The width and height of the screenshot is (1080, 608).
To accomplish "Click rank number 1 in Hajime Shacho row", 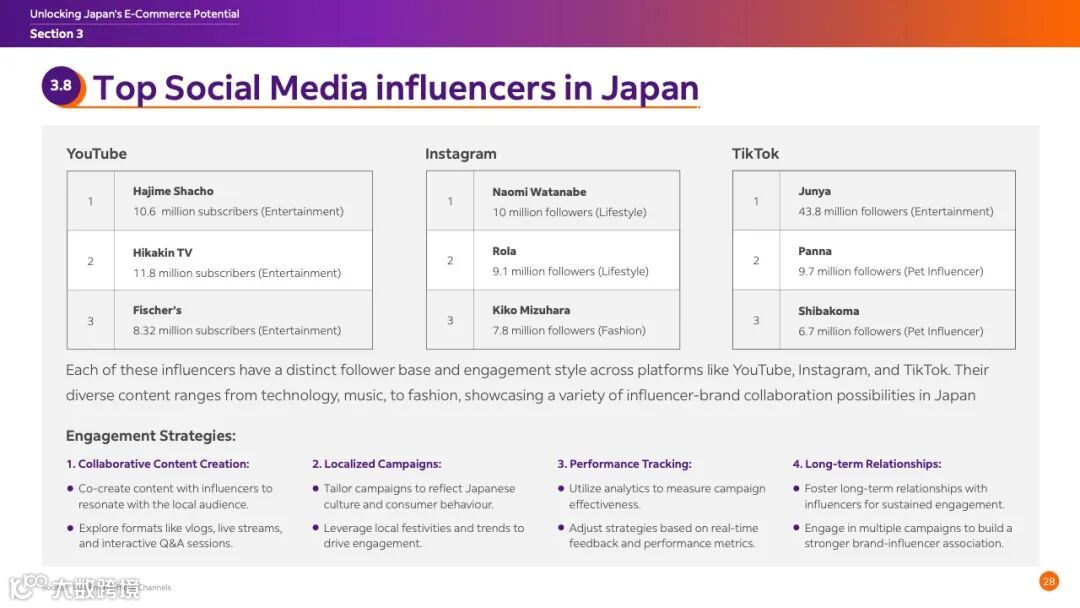I will click(90, 202).
